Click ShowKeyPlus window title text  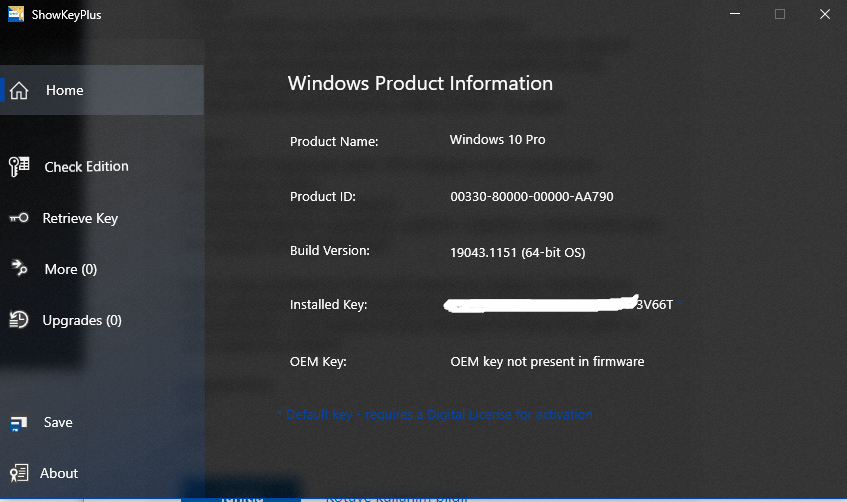(66, 15)
